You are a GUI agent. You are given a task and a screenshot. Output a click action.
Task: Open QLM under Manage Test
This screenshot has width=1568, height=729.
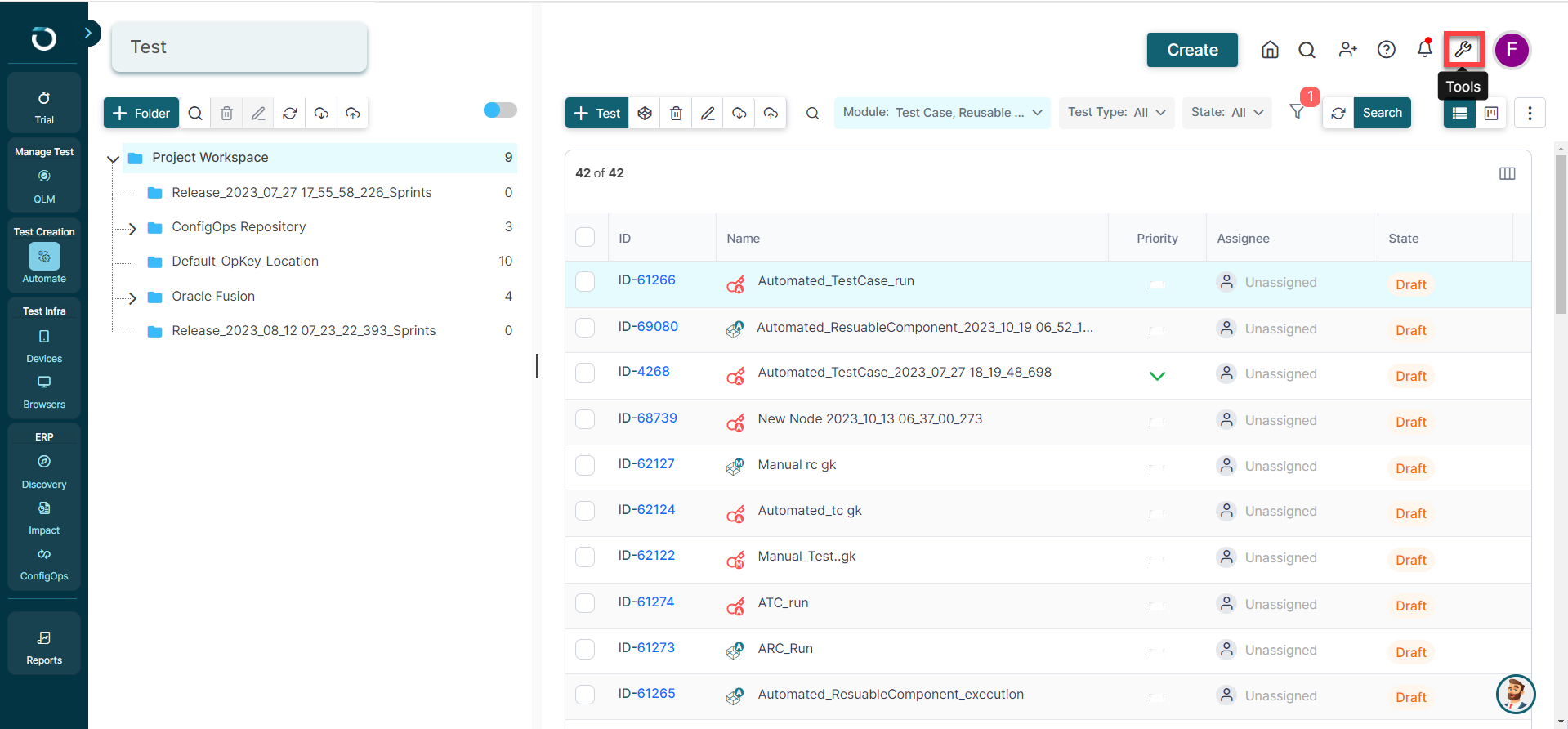click(44, 186)
